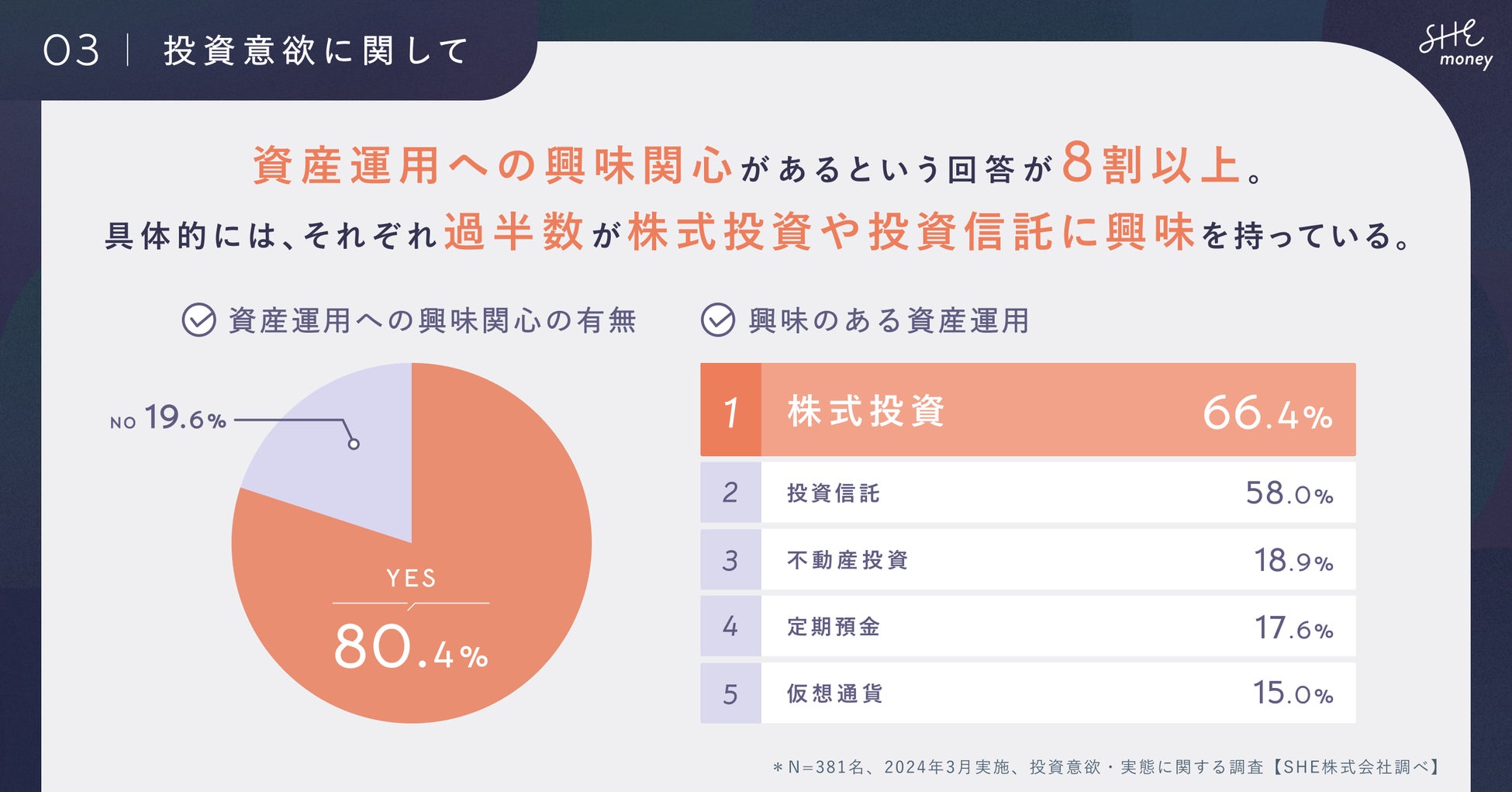Click the 03 投資意欲に関して header tab
Image resolution: width=1512 pixels, height=792 pixels.
(256, 51)
